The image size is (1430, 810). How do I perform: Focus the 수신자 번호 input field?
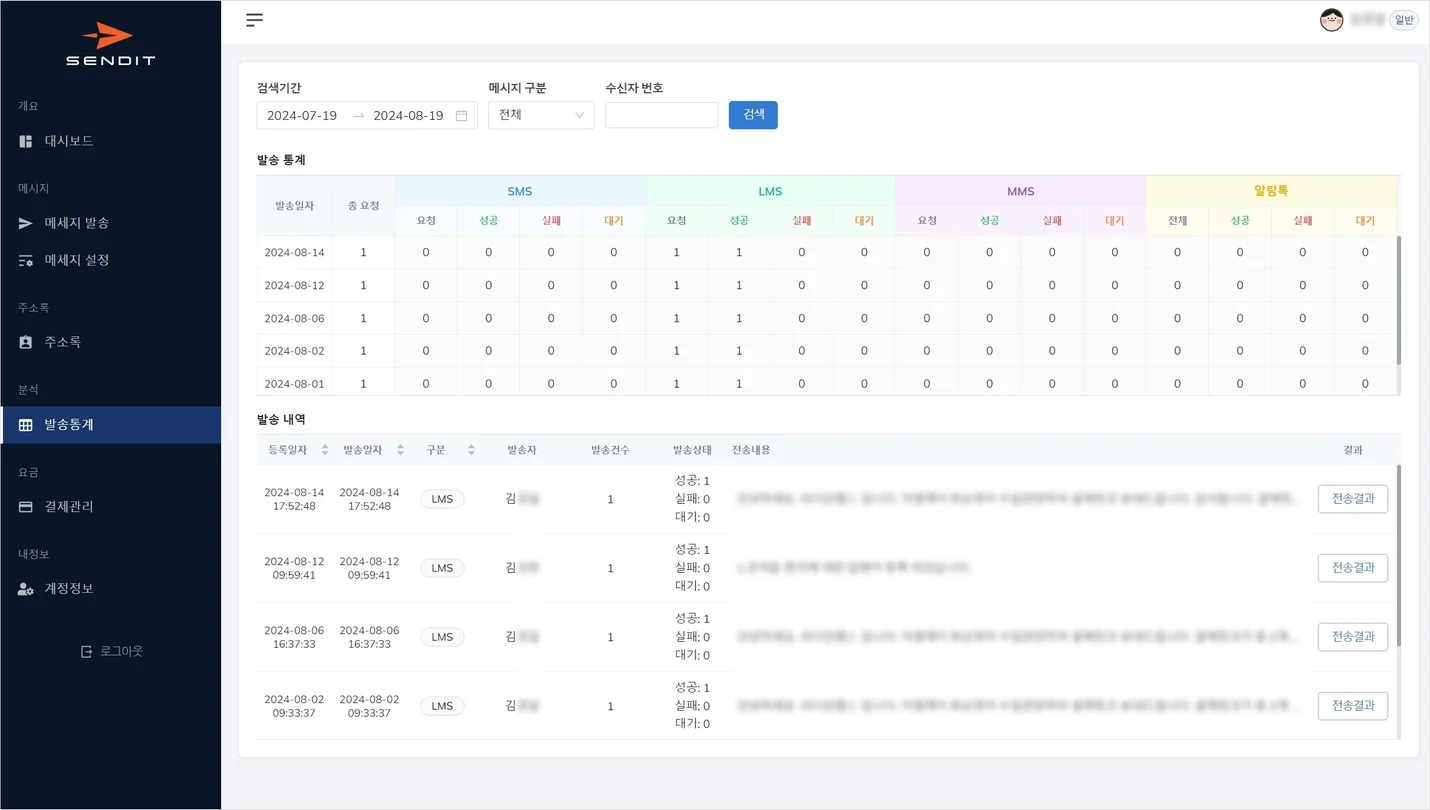[x=661, y=115]
